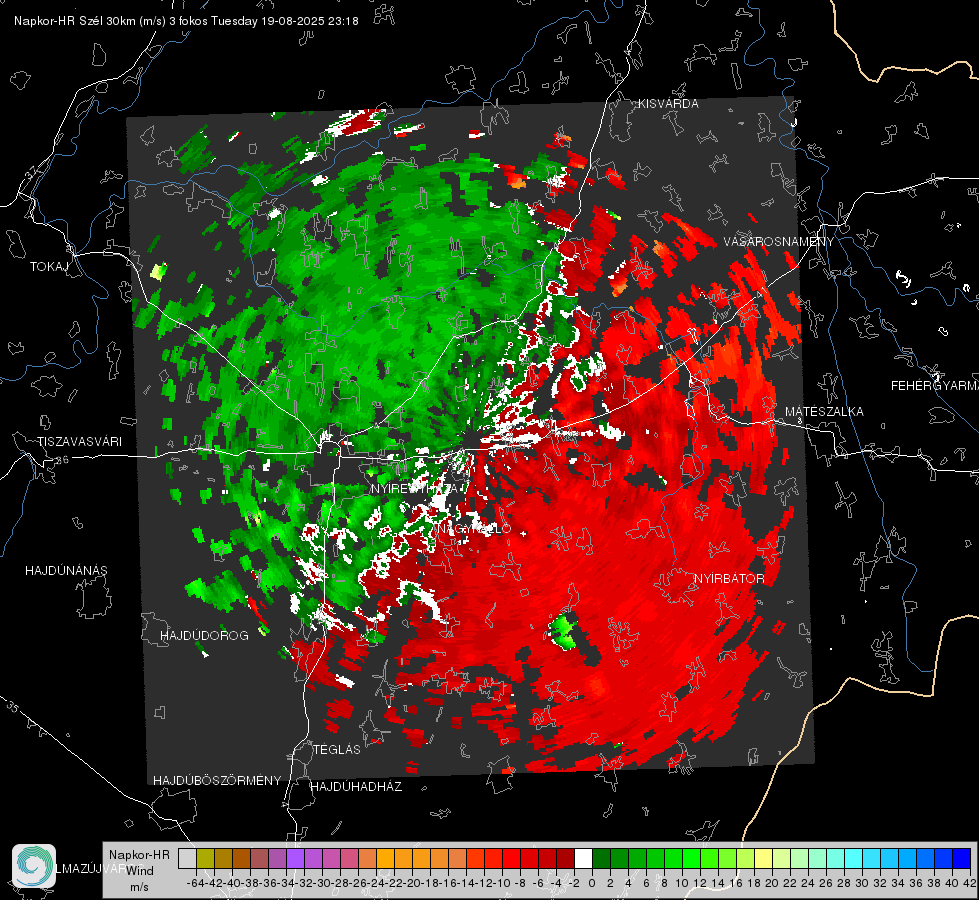The height and width of the screenshot is (900, 979).
Task: Click the Napkor-HR legend title
Action: click(x=139, y=855)
